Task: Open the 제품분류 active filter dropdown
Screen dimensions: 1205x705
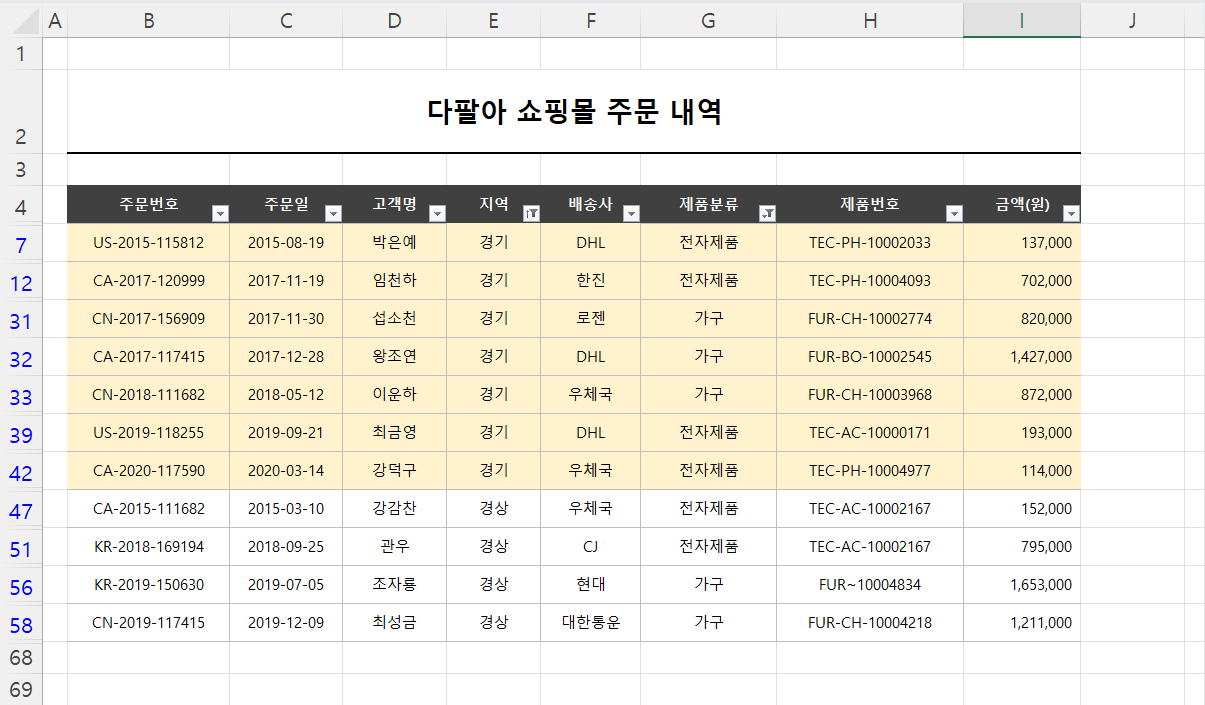Action: tap(767, 213)
